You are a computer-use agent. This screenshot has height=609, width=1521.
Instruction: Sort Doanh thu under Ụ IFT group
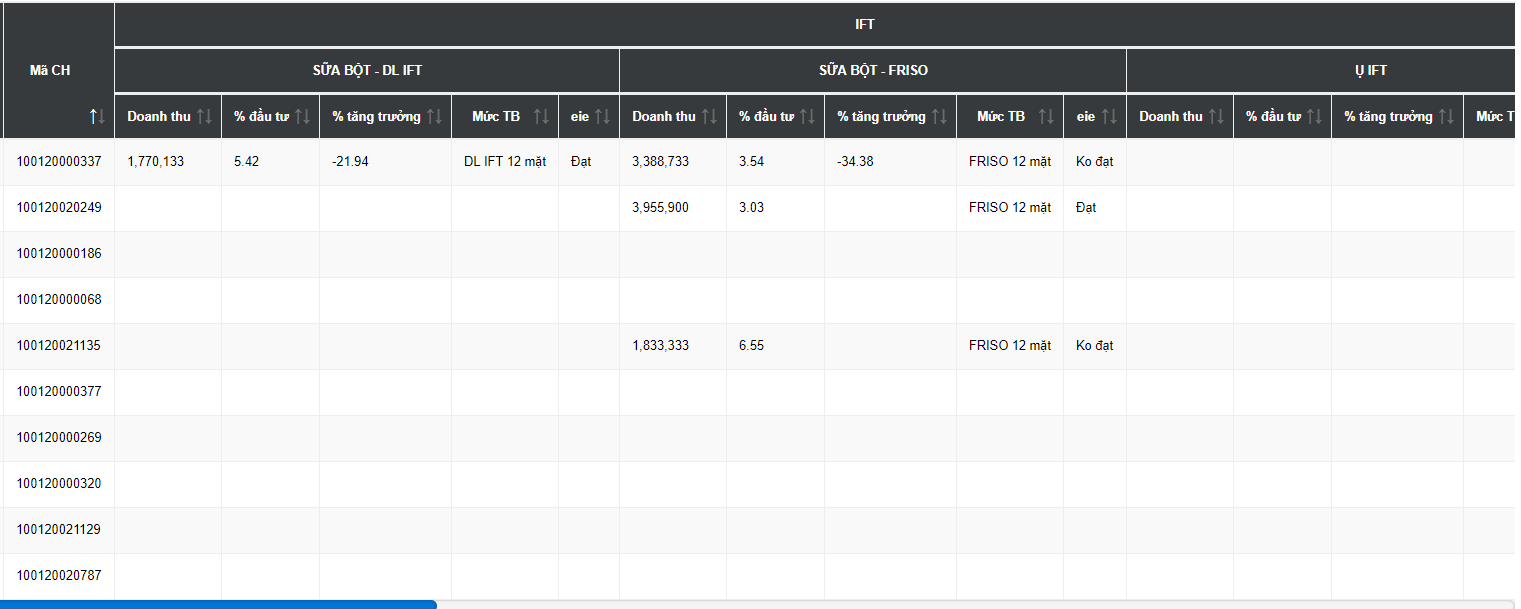click(1216, 117)
